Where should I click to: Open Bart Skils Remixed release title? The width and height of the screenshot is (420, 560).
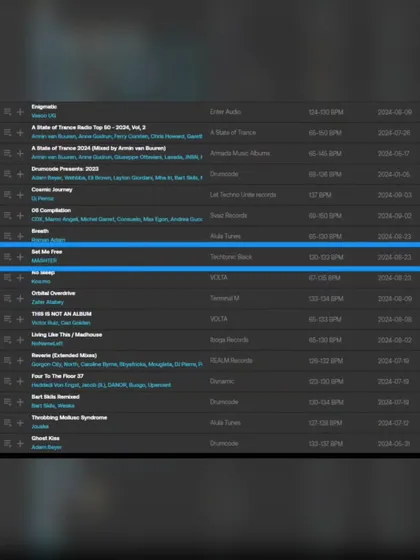coord(55,397)
